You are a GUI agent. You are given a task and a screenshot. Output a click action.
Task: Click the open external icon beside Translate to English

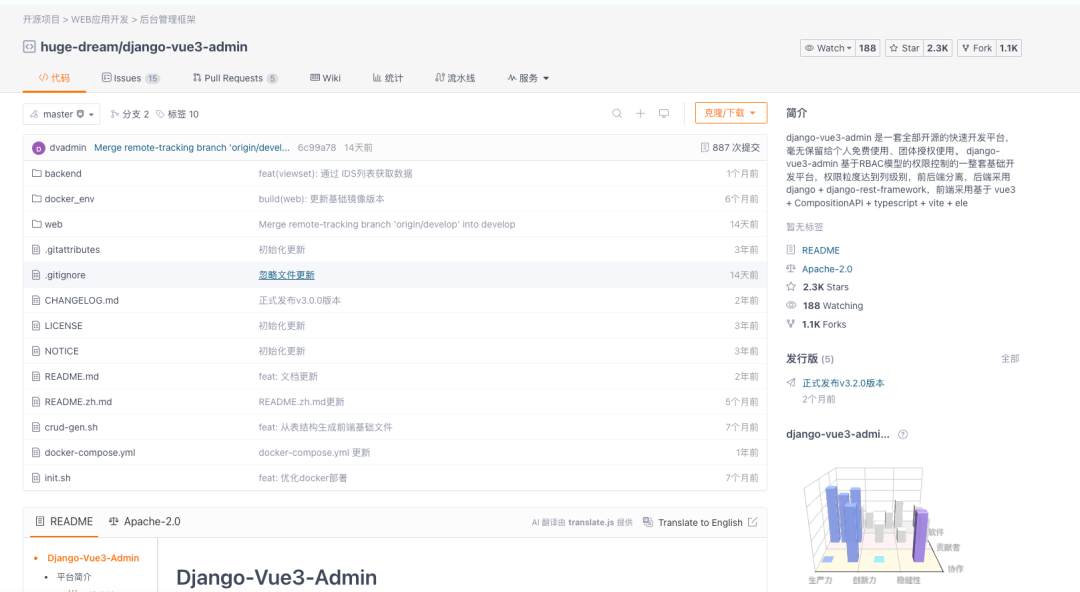[x=753, y=522]
